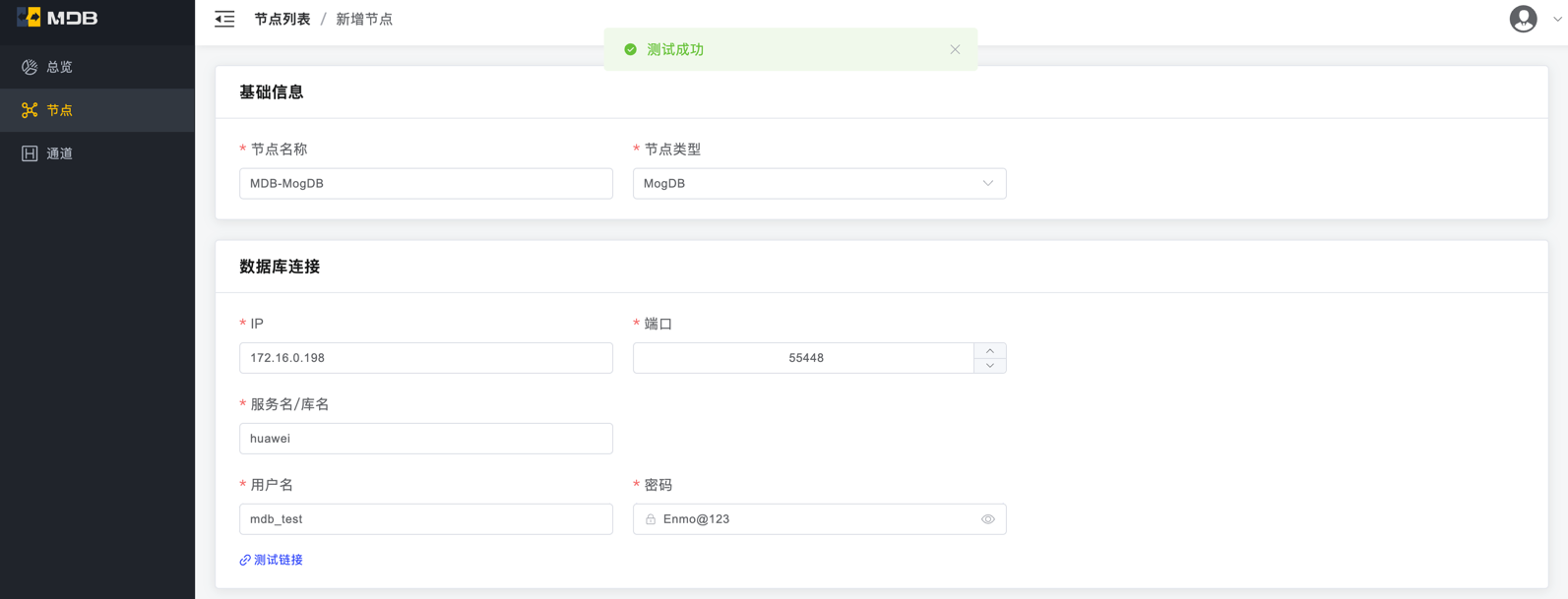Collapse the sidebar with the fold icon

coord(224,19)
